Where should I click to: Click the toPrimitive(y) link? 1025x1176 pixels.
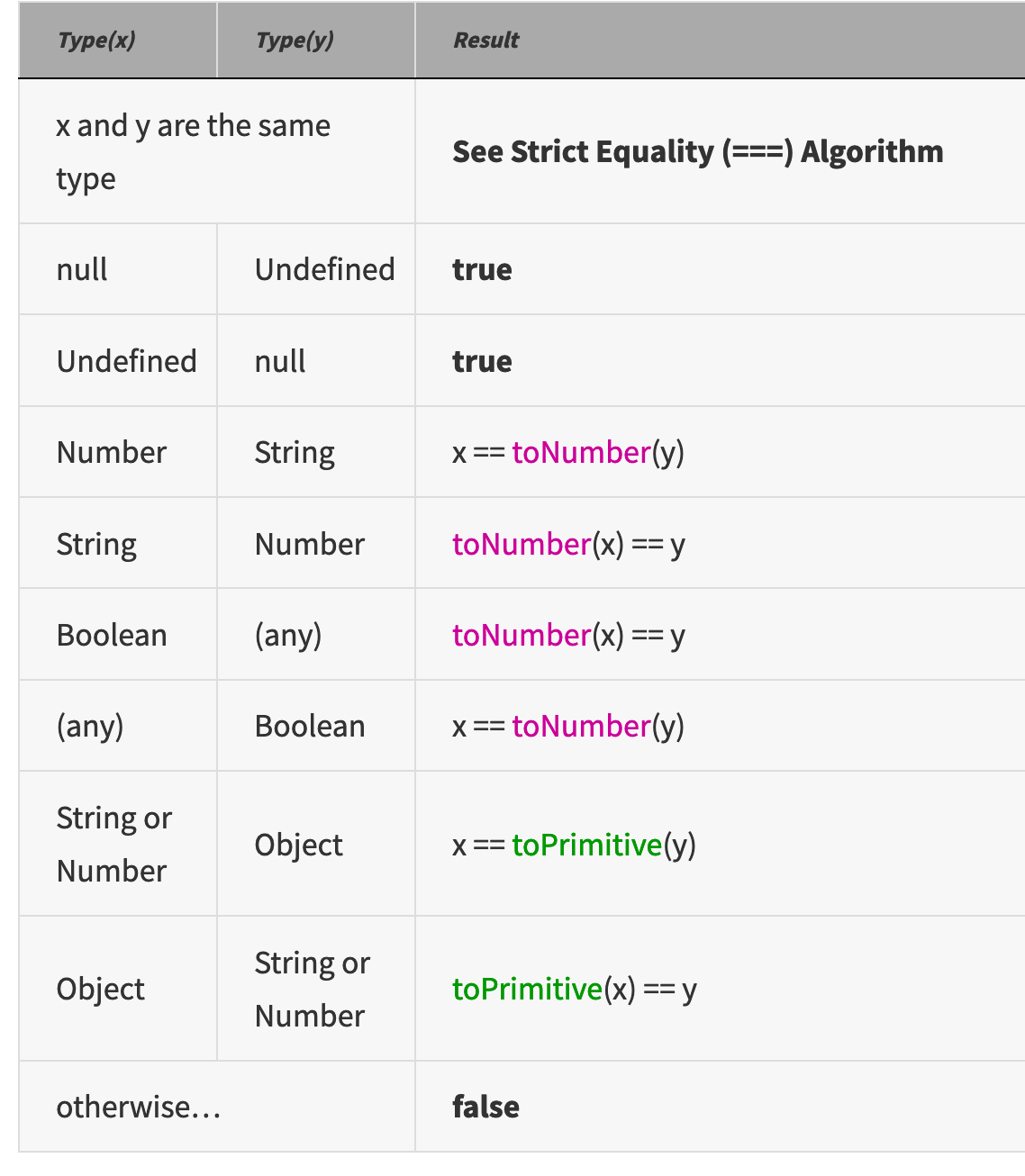pyautogui.click(x=587, y=845)
